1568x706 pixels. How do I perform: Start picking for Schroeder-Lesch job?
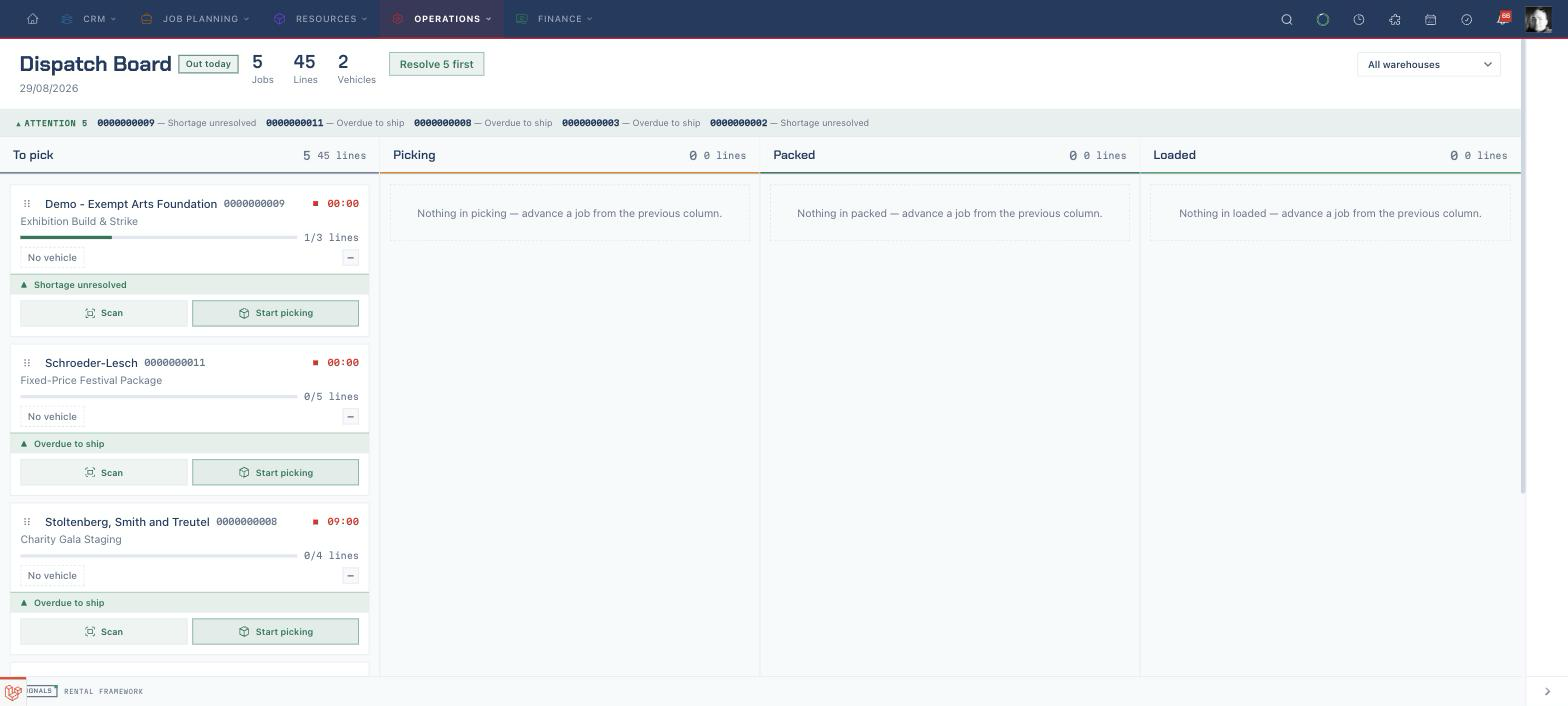[275, 473]
